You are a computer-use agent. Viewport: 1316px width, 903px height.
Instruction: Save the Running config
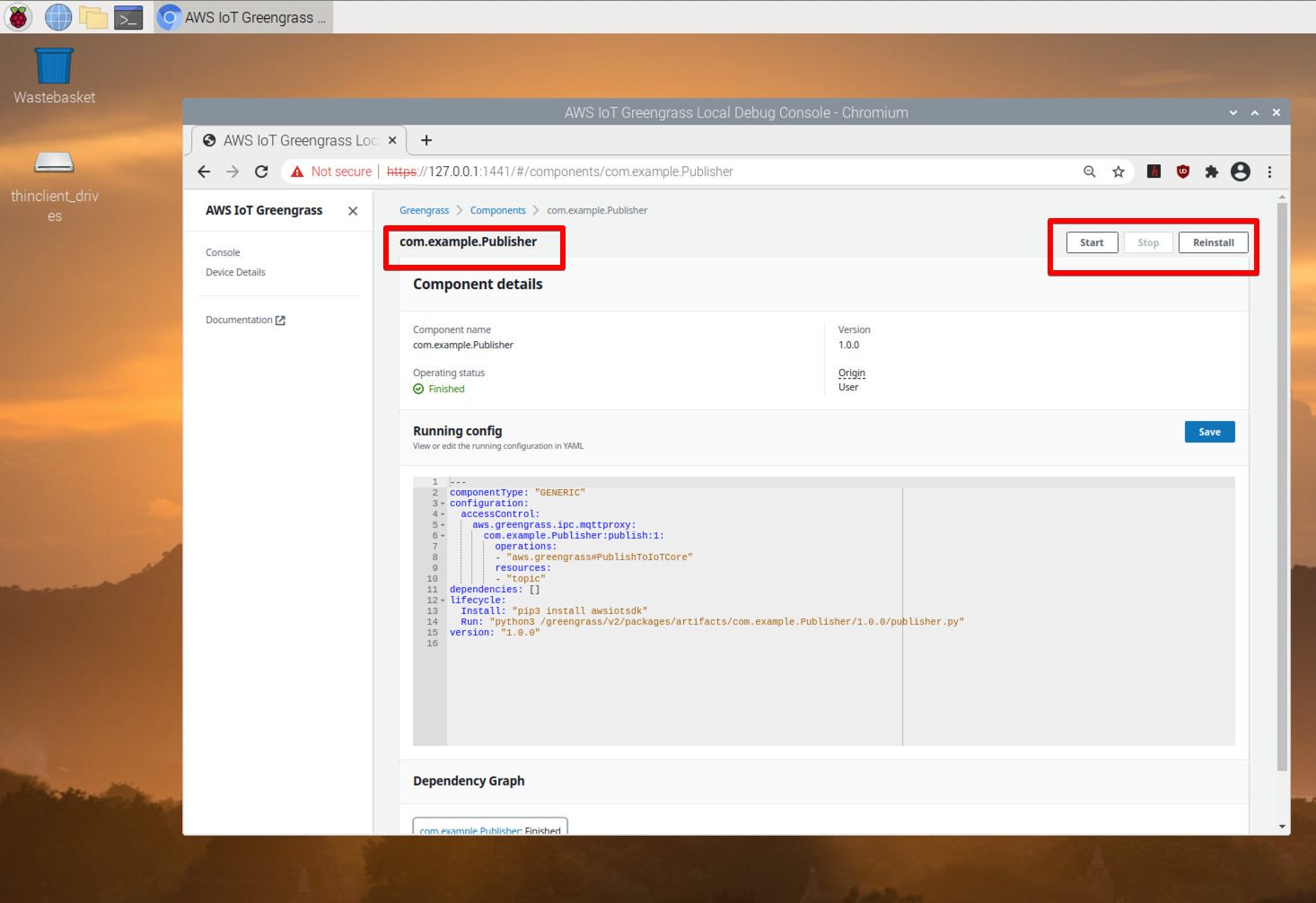pos(1209,432)
